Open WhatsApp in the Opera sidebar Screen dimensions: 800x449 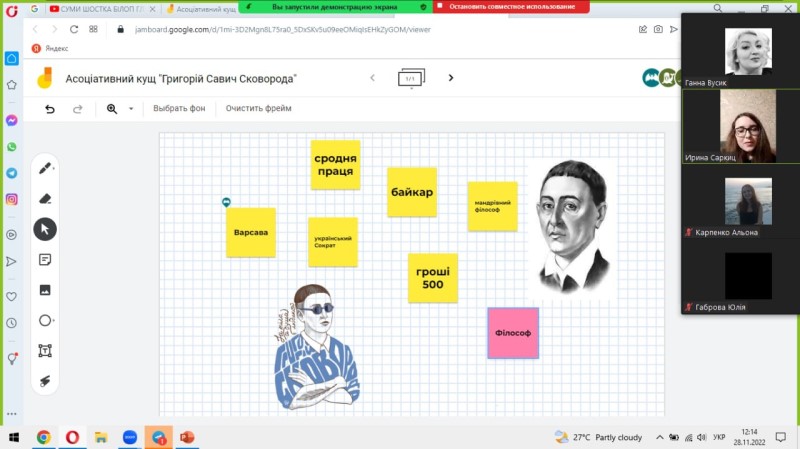coord(12,147)
